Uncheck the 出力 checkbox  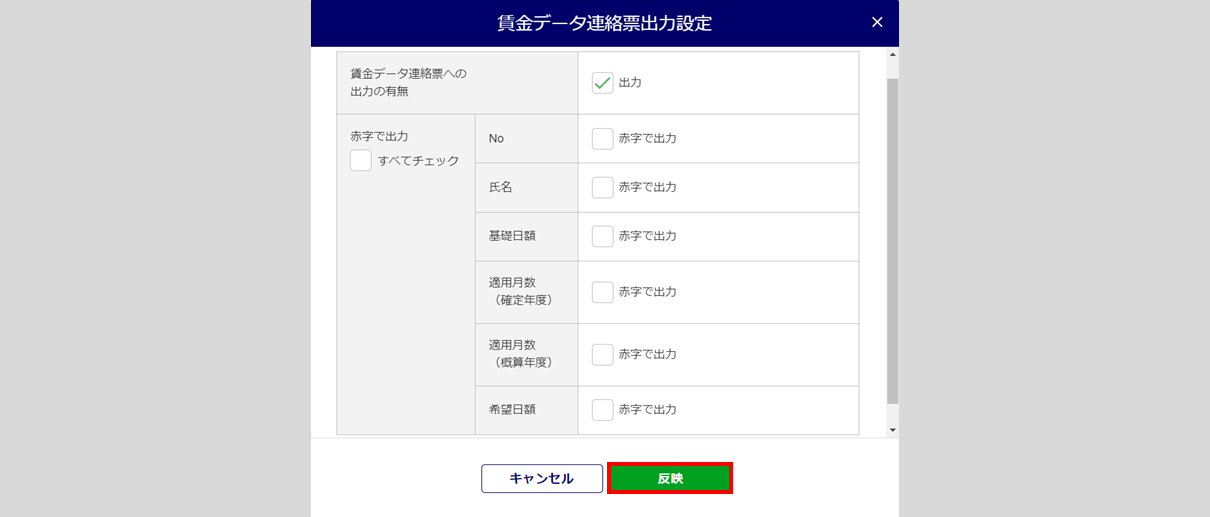click(x=602, y=83)
